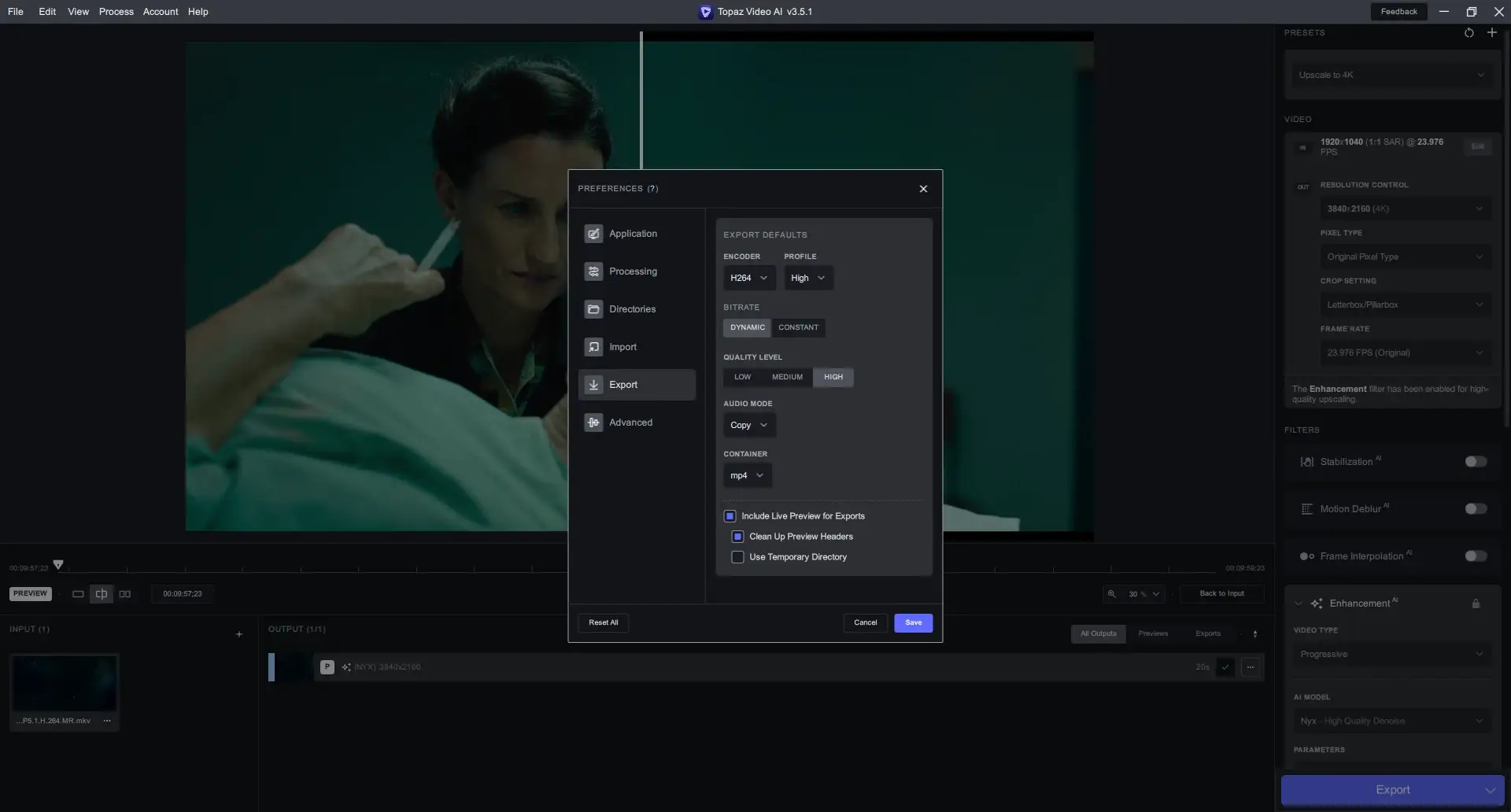Select split view layout icon
Image resolution: width=1511 pixels, height=812 pixels.
click(102, 594)
